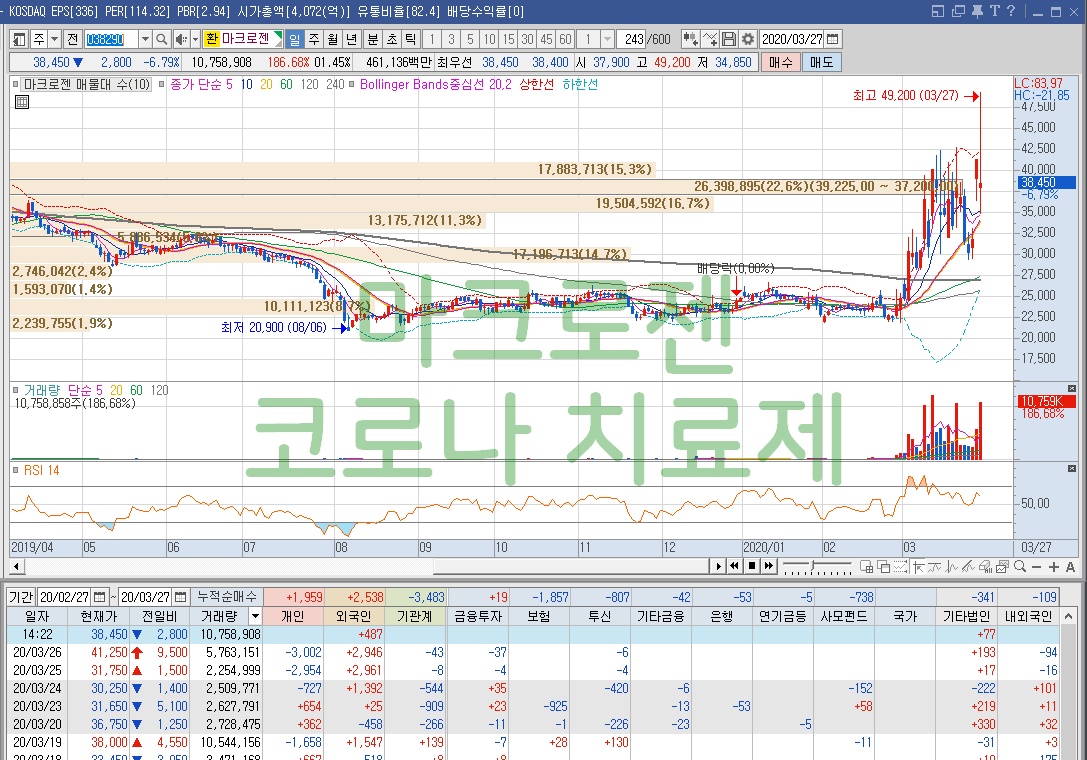Open the 주 dropdown arrow
Image resolution: width=1087 pixels, height=760 pixels.
click(x=54, y=40)
